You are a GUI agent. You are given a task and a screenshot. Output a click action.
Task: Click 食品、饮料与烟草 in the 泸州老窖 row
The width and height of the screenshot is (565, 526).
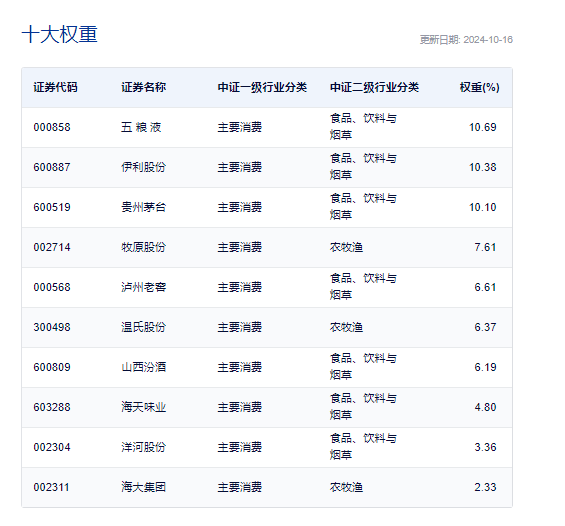pos(363,286)
